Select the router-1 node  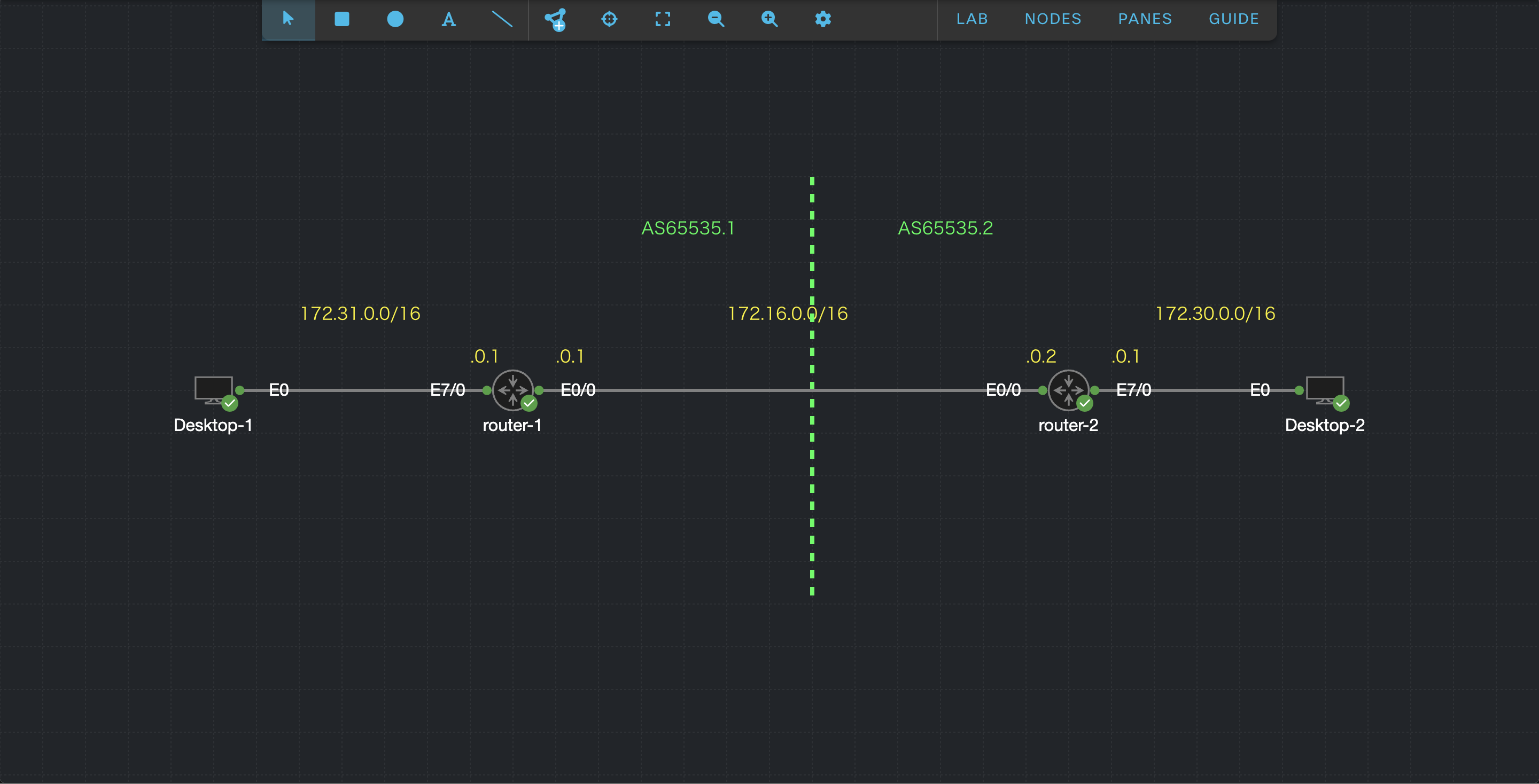tap(512, 390)
